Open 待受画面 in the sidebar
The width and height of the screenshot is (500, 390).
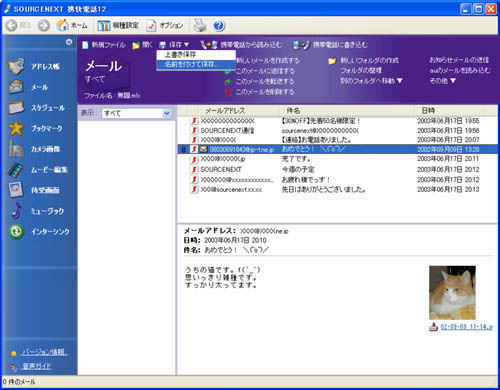[34, 190]
